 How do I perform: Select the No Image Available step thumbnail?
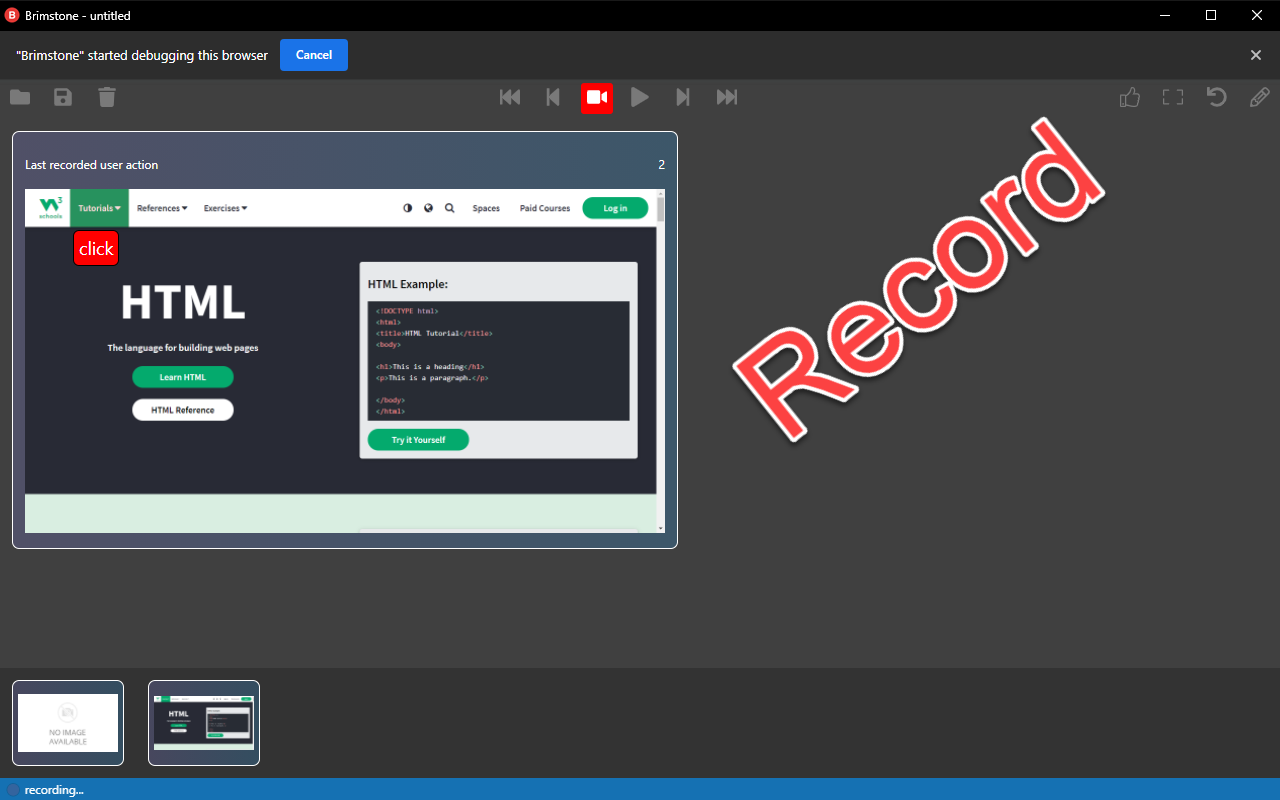pyautogui.click(x=68, y=723)
